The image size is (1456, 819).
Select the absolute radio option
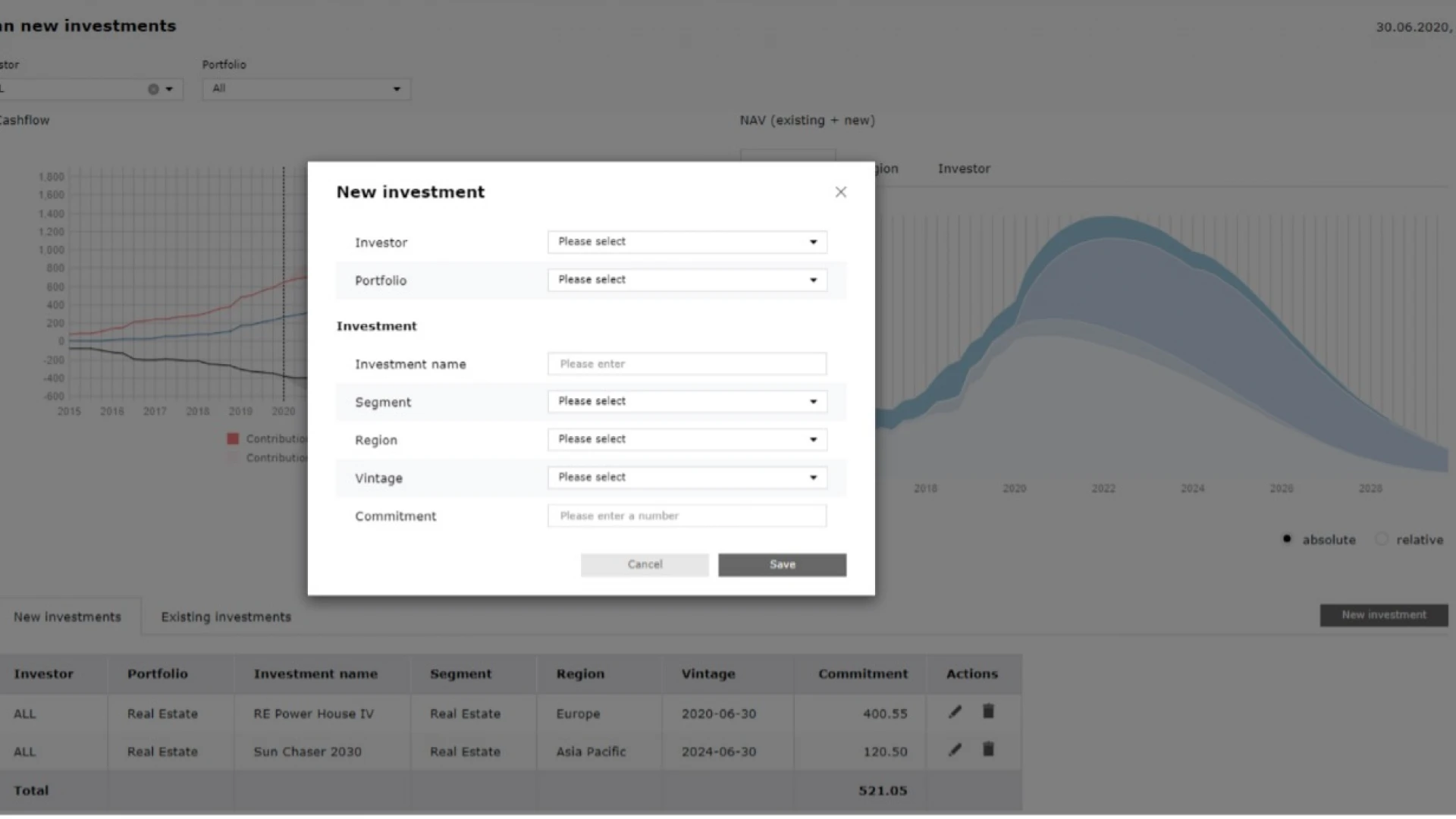point(1287,539)
